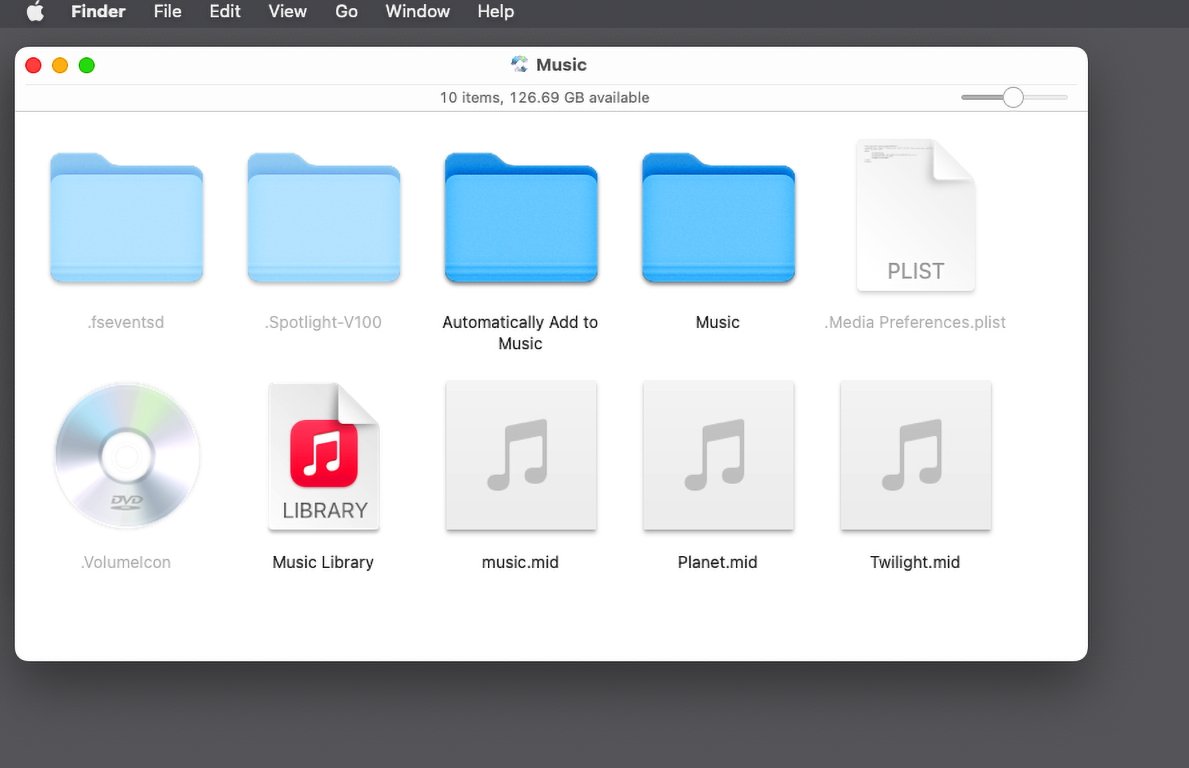Image resolution: width=1189 pixels, height=768 pixels.
Task: Select the Automatically Add to Music folder
Action: tap(520, 218)
